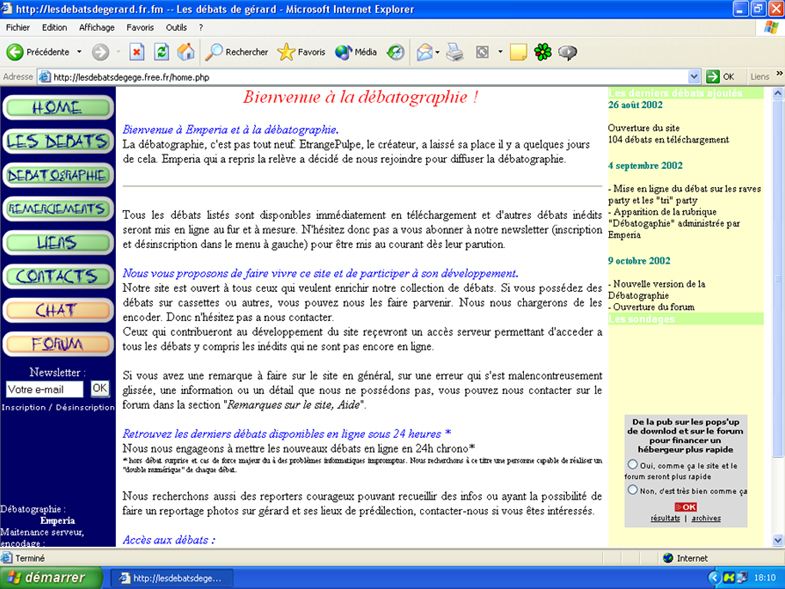The width and height of the screenshot is (785, 589).
Task: Click the HOME navigation button
Action: (58, 107)
